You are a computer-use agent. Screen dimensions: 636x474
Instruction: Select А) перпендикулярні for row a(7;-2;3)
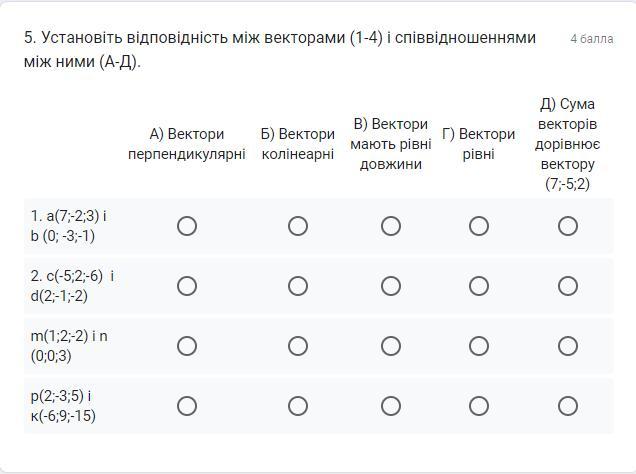point(187,226)
